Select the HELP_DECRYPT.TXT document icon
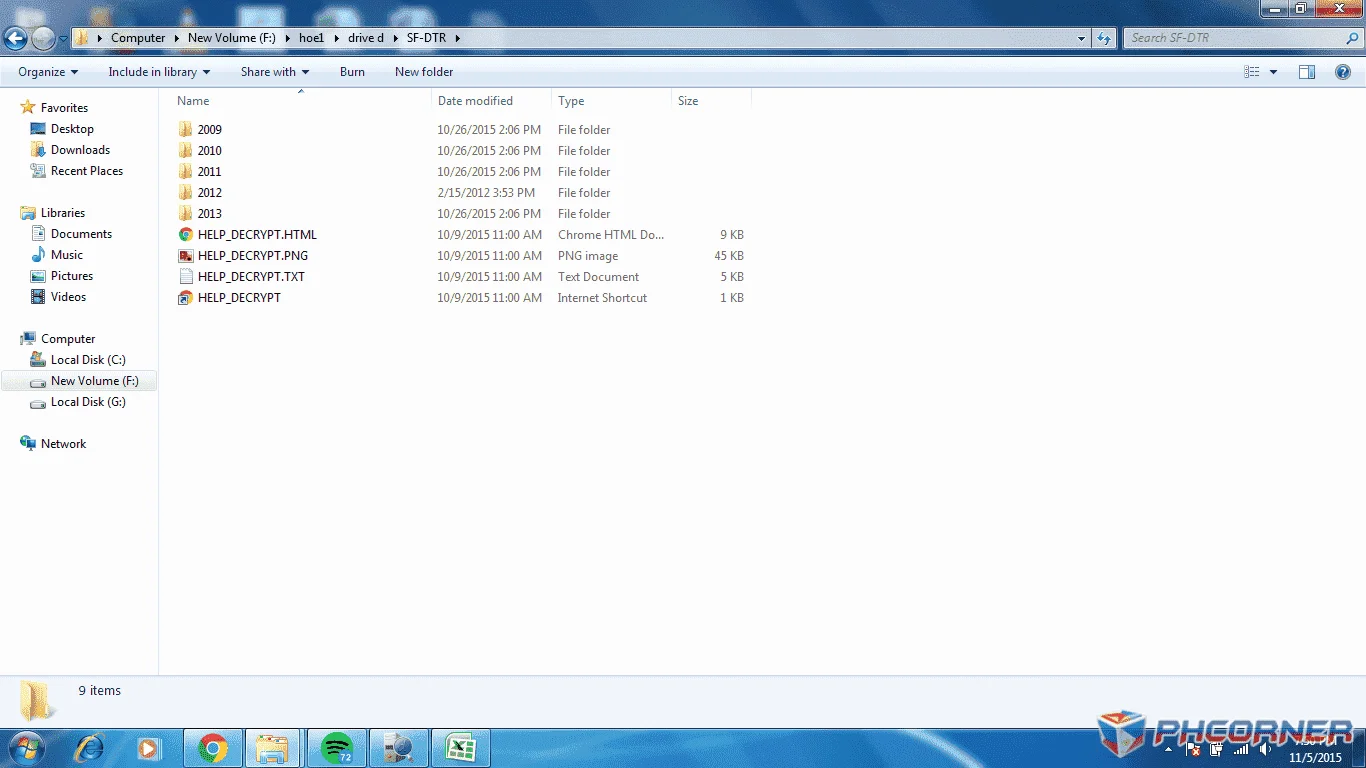The image size is (1366, 768). click(185, 277)
